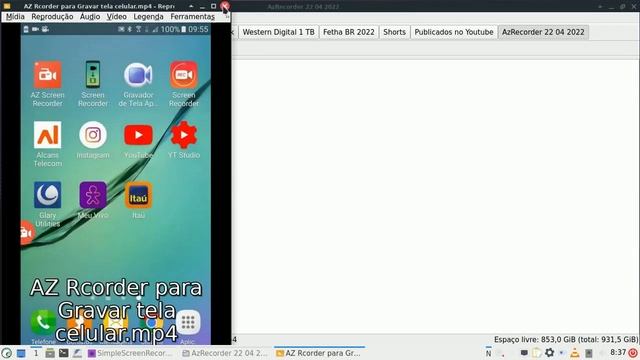640x360 pixels.
Task: Switch to the AzRecorder 22 04 2... task button
Action: pyautogui.click(x=225, y=353)
